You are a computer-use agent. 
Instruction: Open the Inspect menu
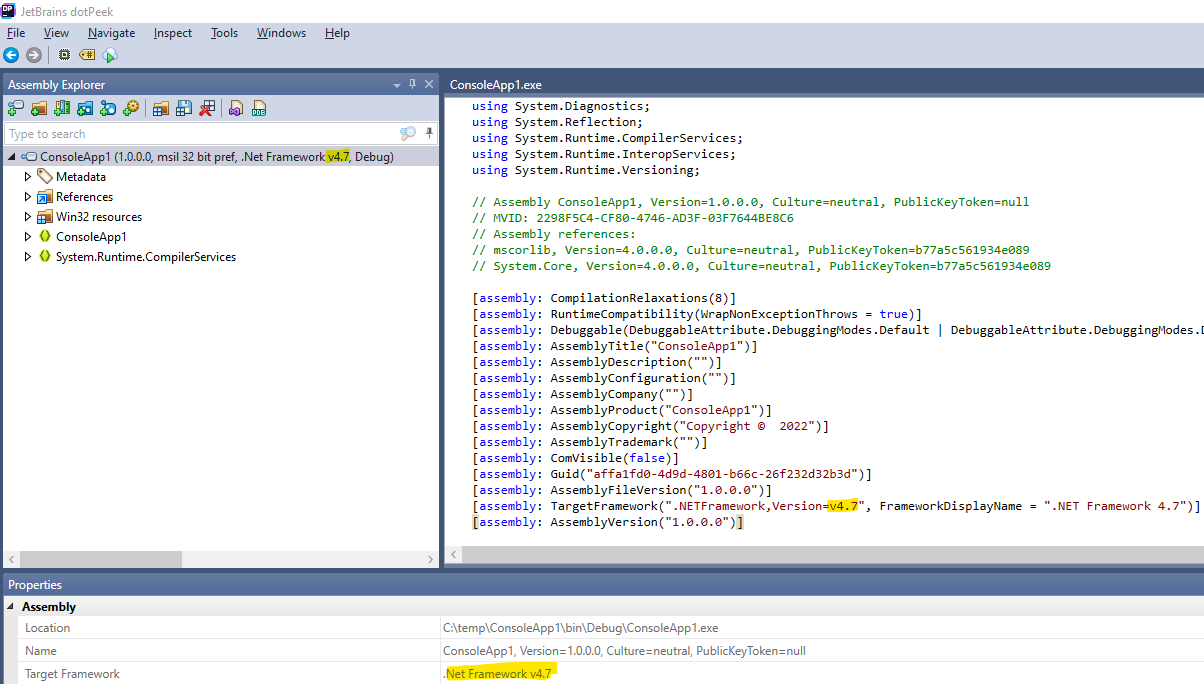(173, 33)
